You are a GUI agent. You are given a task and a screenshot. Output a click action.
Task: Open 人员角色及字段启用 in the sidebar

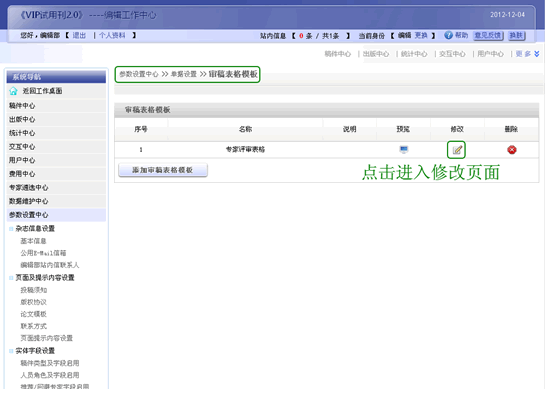(x=50, y=375)
